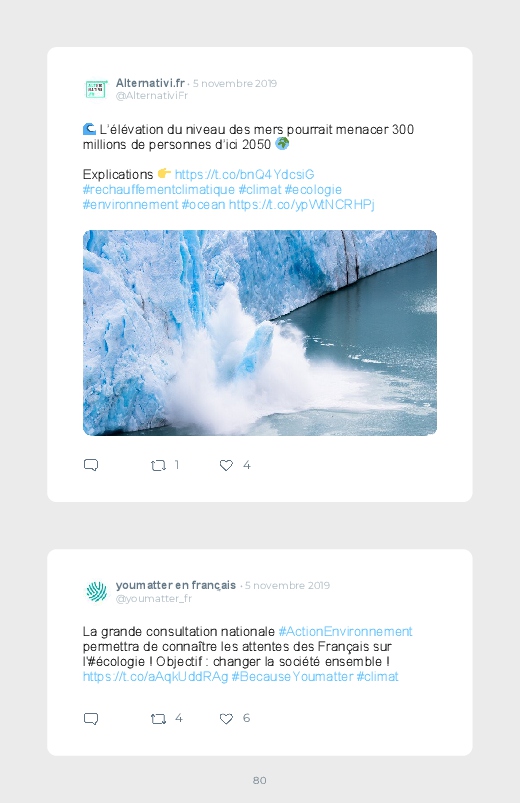Open the Alternativi.fr account name
520x803 pixels.
[x=150, y=83]
